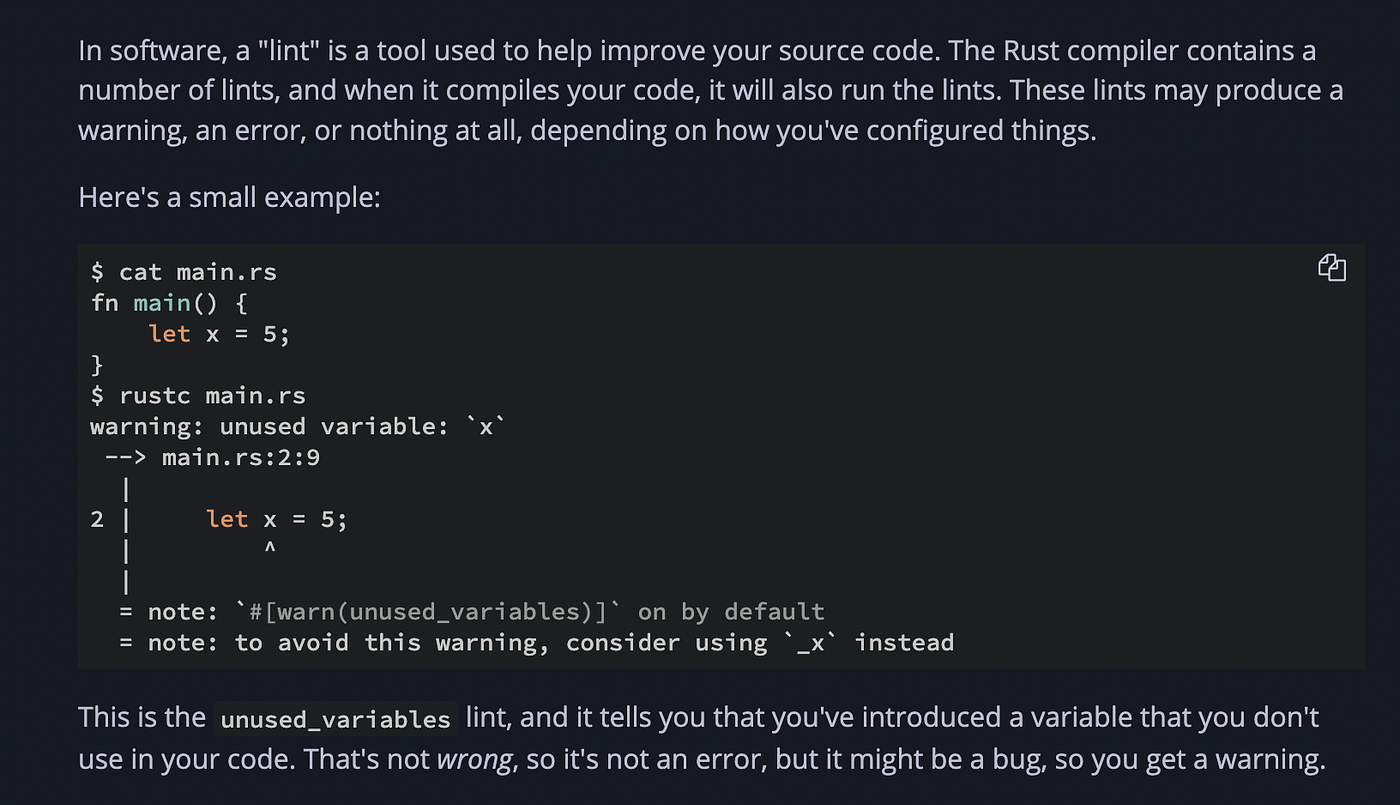Click the '$ rustc main.rs' command line

(198, 395)
